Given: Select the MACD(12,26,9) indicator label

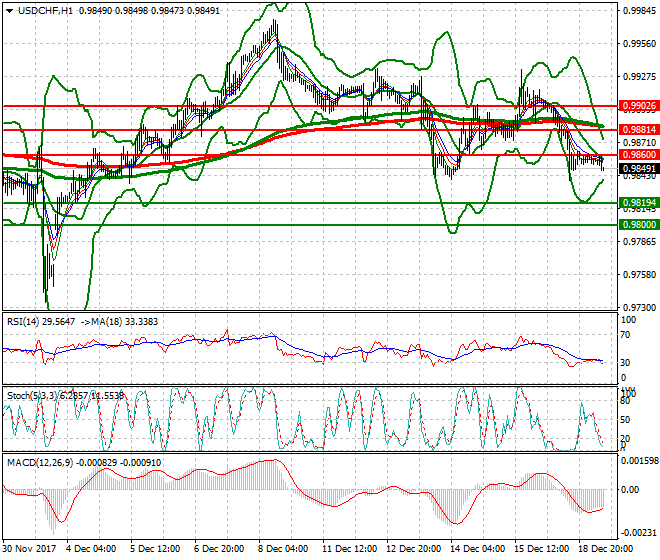Looking at the screenshot, I should (x=40, y=463).
